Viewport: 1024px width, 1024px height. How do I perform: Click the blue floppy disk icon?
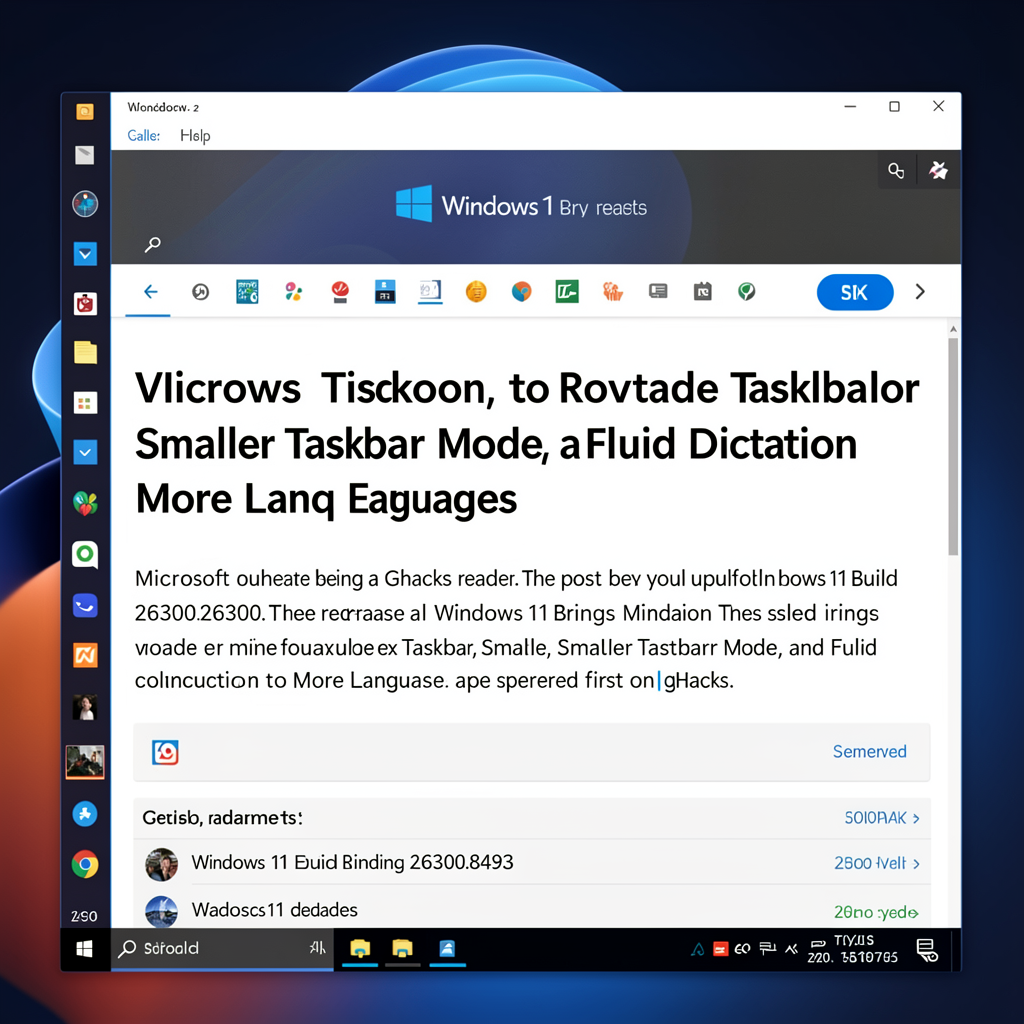coord(385,292)
